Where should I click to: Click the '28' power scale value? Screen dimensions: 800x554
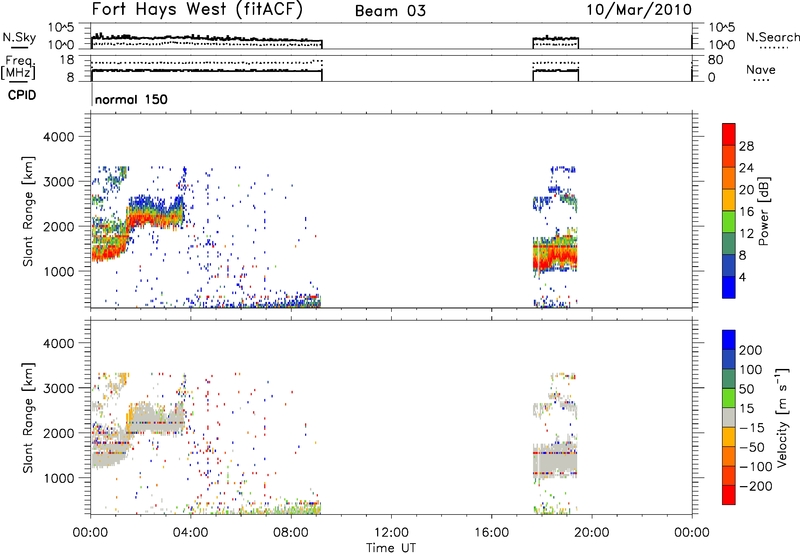(x=746, y=146)
